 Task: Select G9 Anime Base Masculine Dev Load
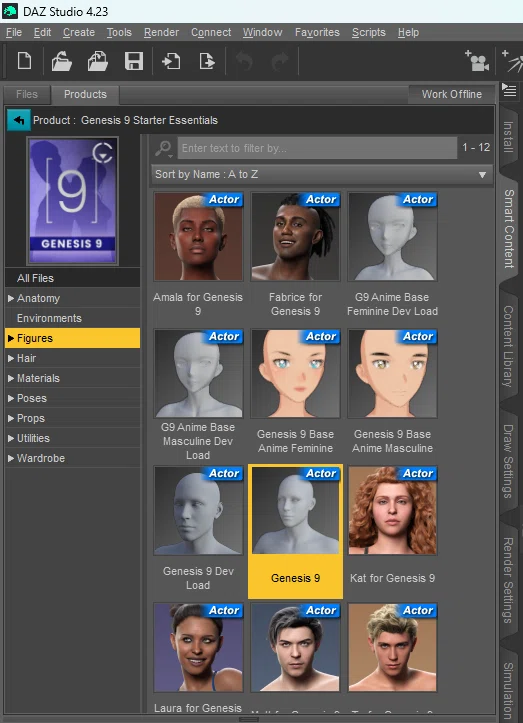click(x=198, y=373)
